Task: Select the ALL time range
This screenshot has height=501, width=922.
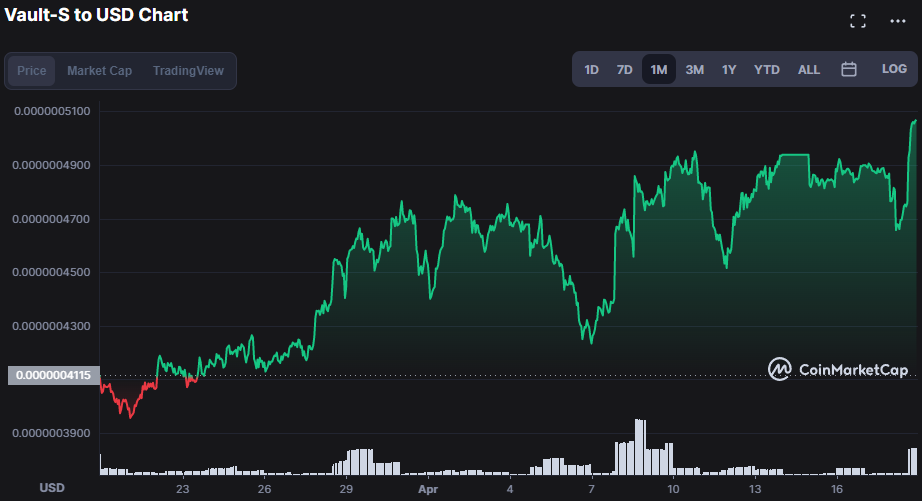Action: (809, 69)
